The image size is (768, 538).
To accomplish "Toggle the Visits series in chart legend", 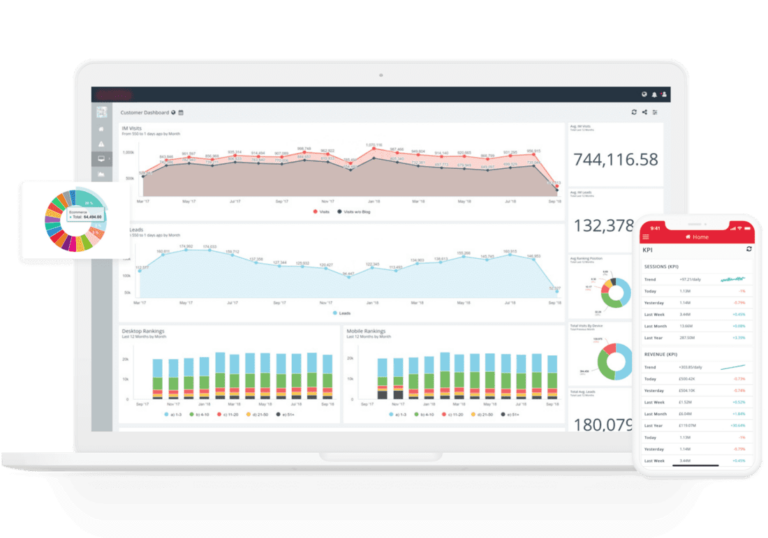I will tap(322, 212).
